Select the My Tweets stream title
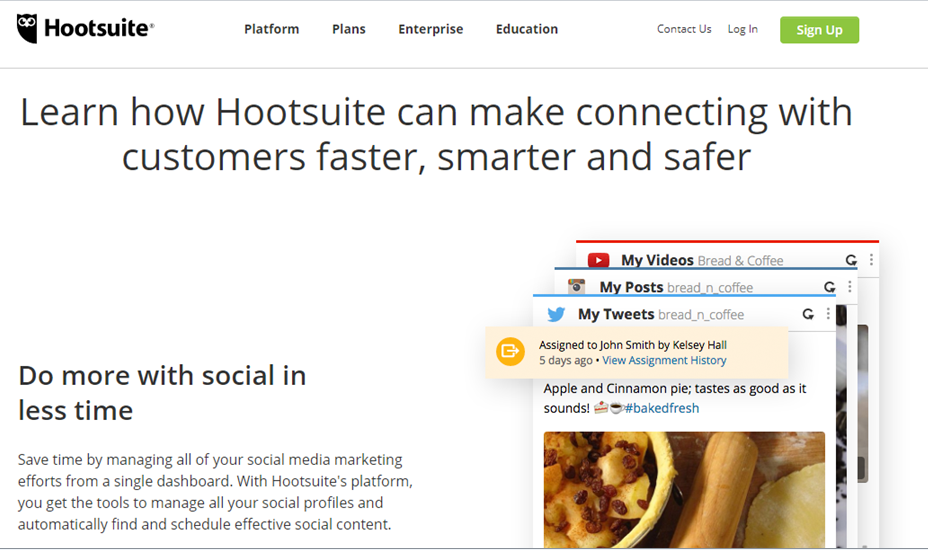This screenshot has height=550, width=928. [616, 314]
